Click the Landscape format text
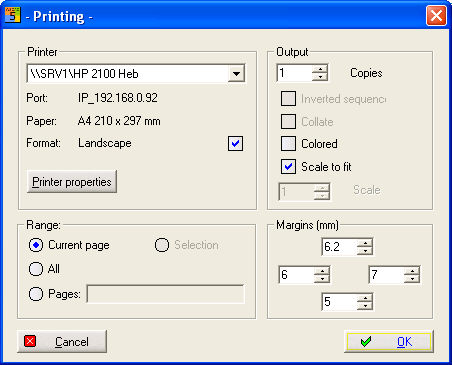 (105, 143)
